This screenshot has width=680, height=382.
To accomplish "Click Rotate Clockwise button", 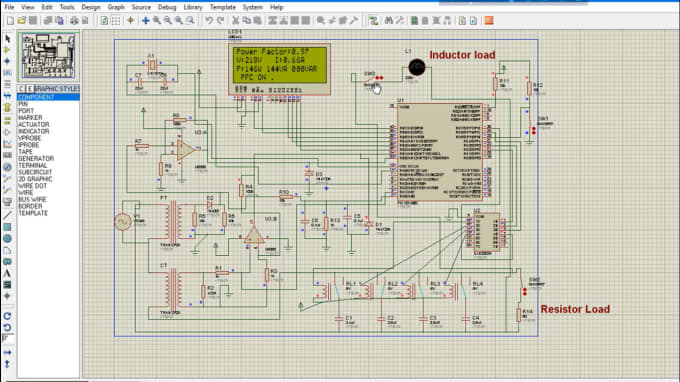I will (x=7, y=316).
